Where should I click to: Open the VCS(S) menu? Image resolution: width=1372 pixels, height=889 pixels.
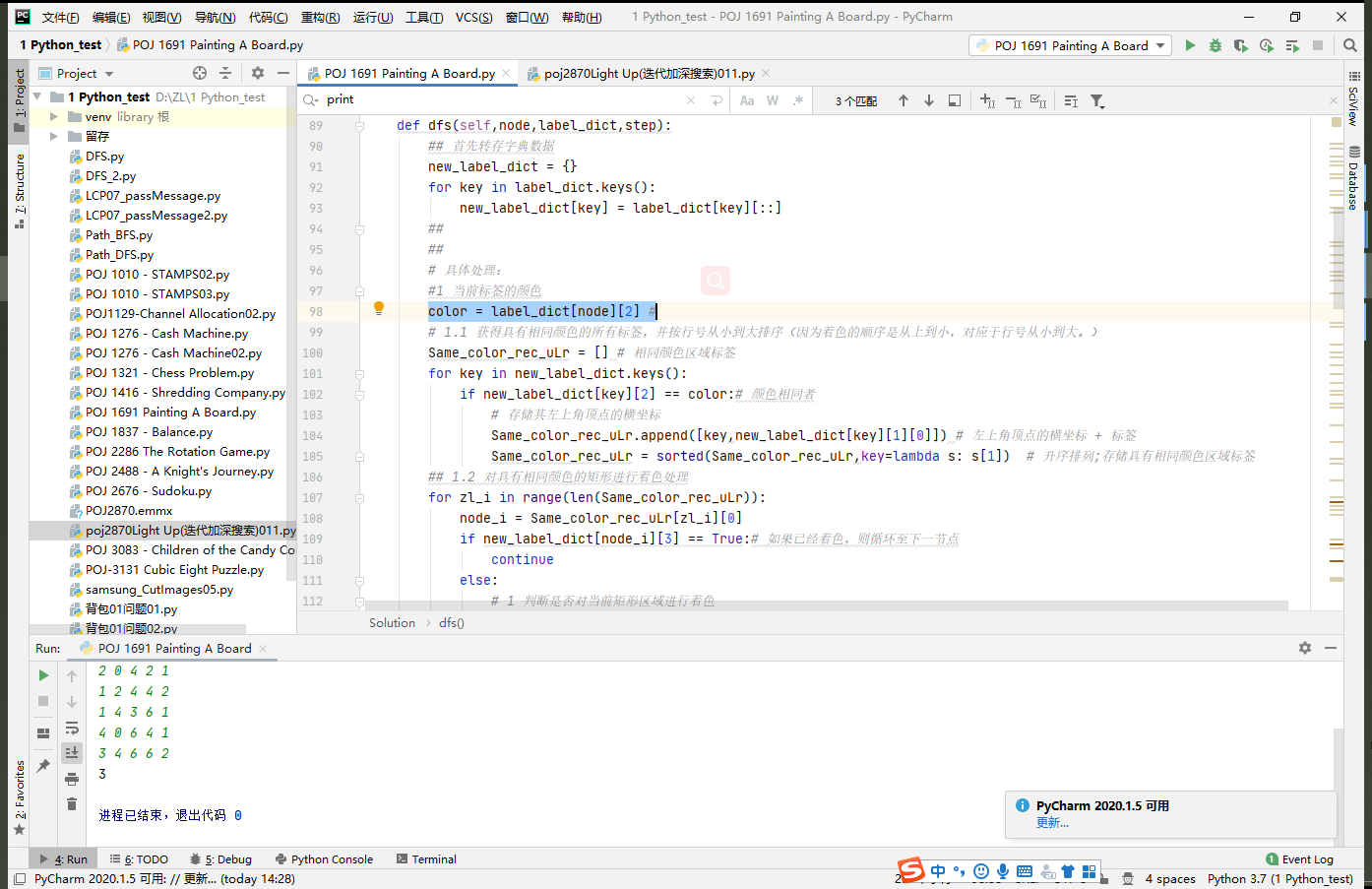click(x=473, y=17)
